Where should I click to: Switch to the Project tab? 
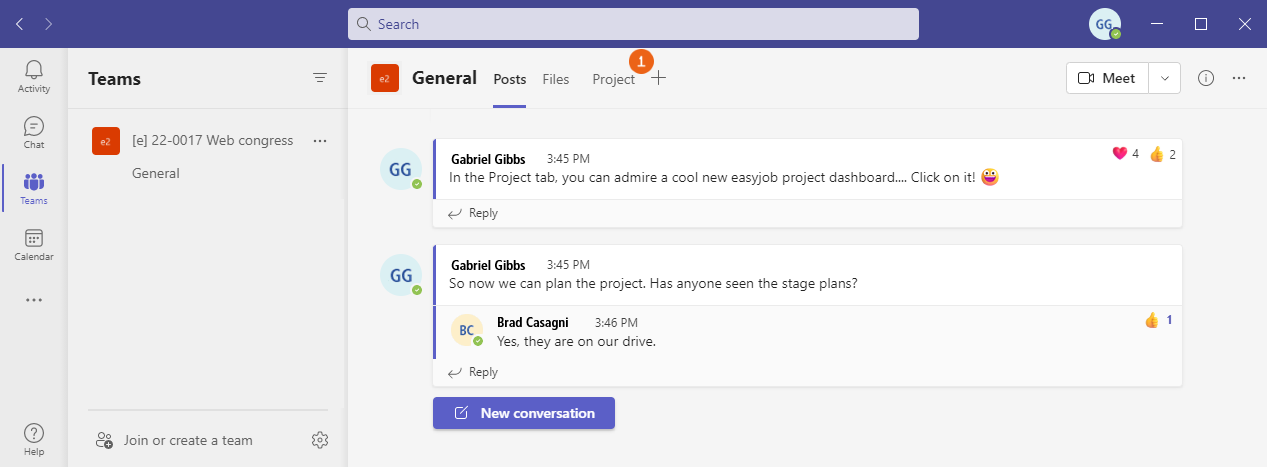click(x=613, y=79)
